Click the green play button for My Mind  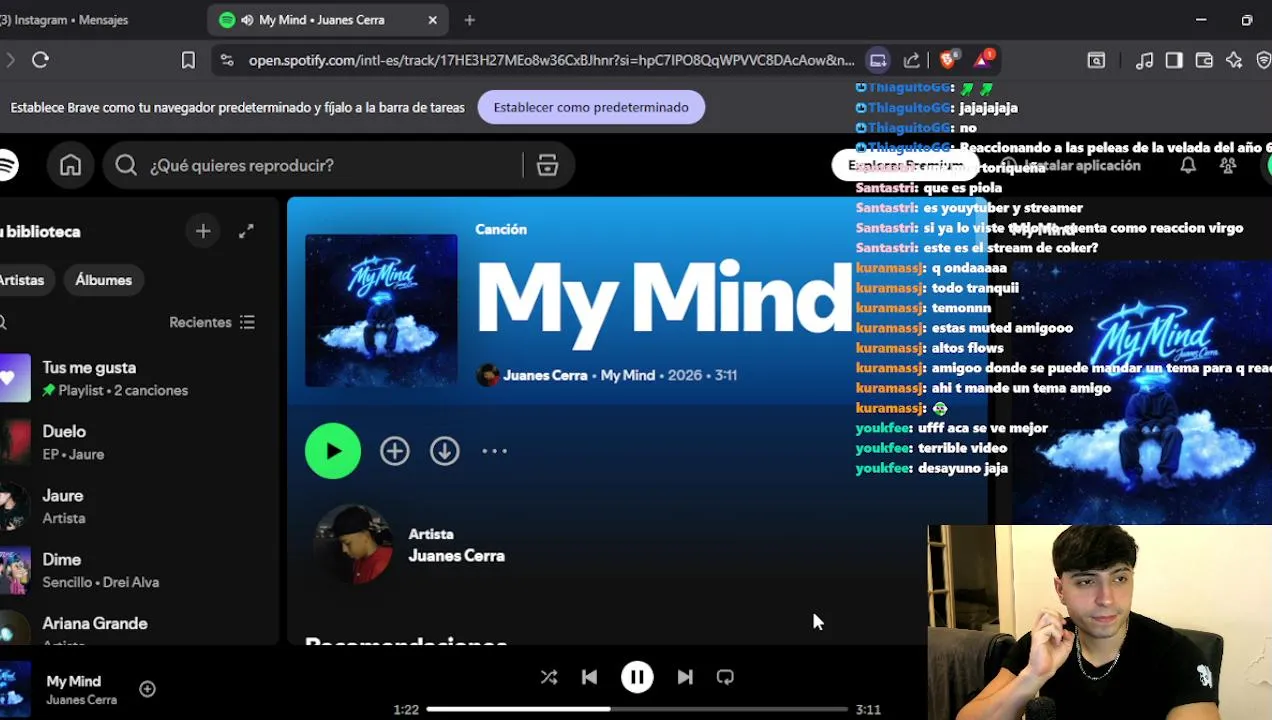(x=333, y=451)
